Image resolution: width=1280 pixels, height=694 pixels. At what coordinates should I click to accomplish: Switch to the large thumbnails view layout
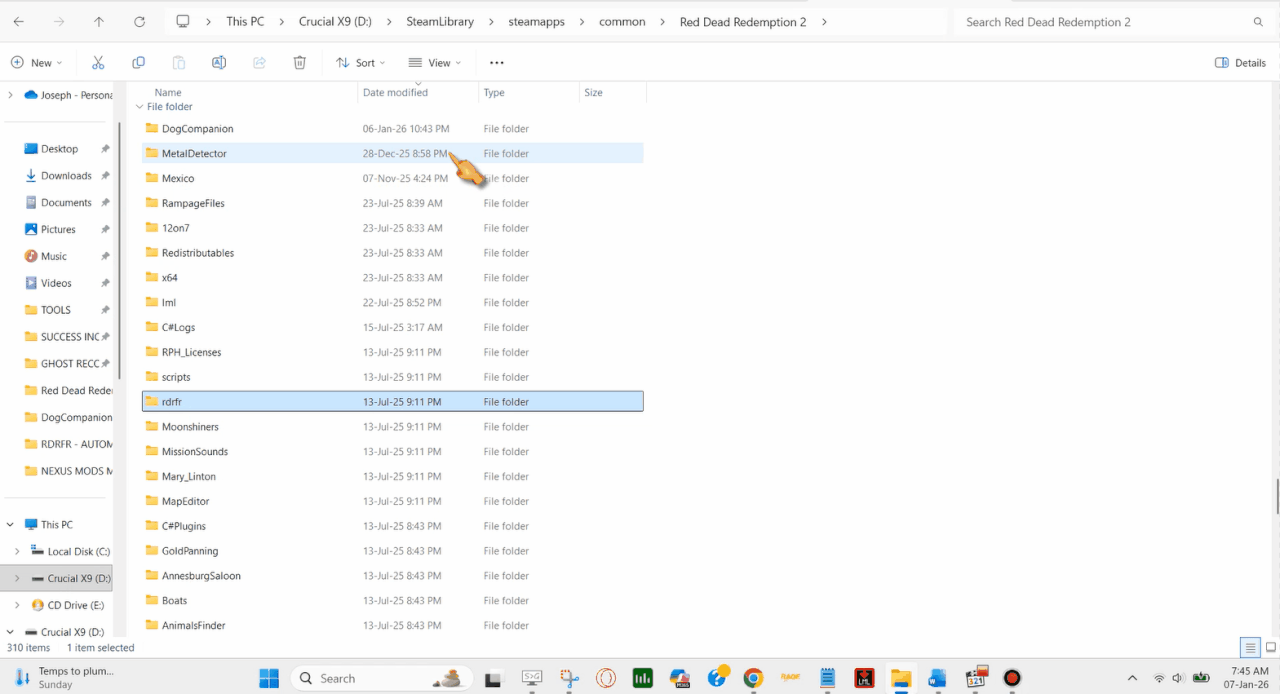click(1270, 647)
